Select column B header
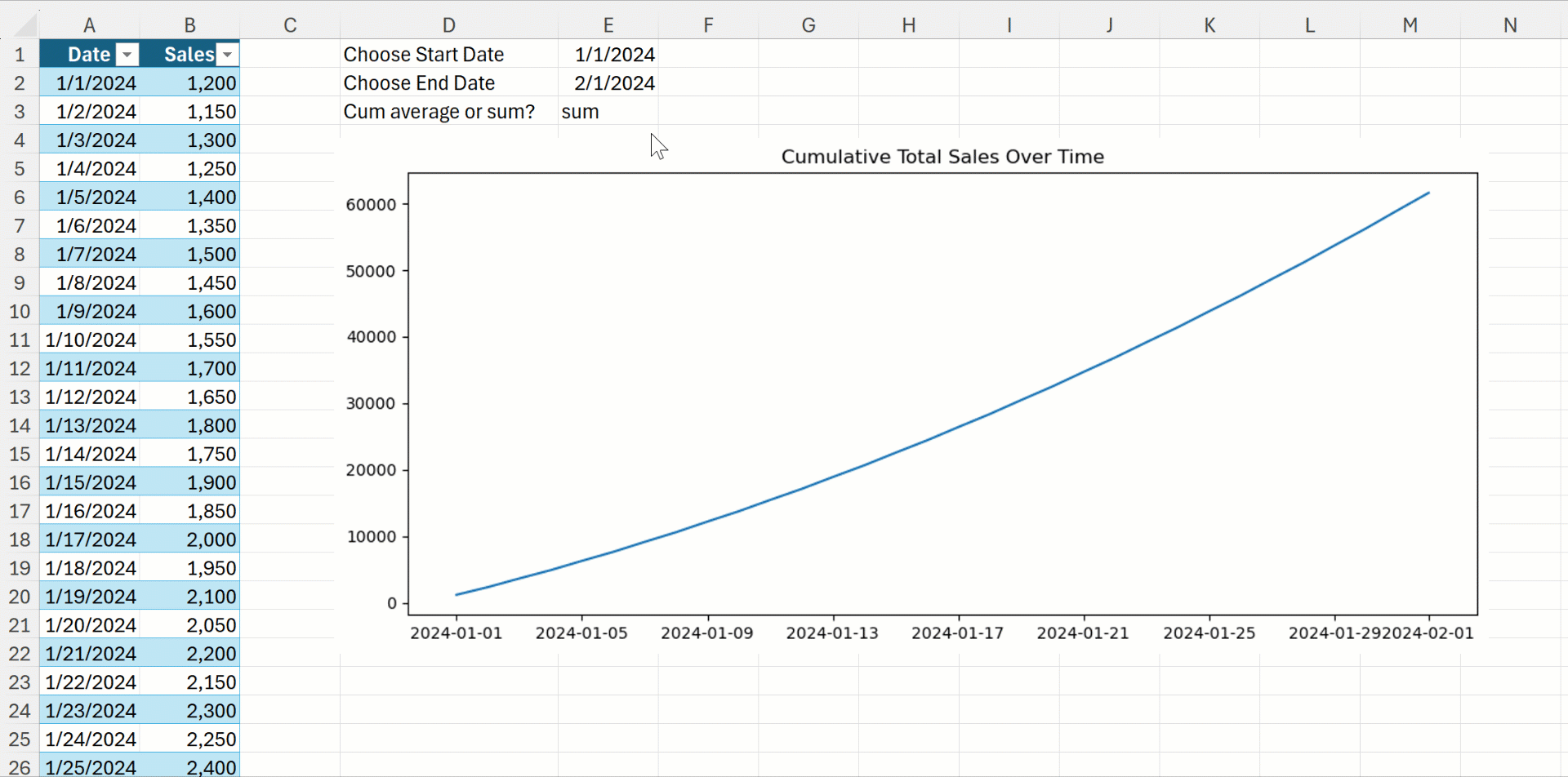 click(189, 25)
